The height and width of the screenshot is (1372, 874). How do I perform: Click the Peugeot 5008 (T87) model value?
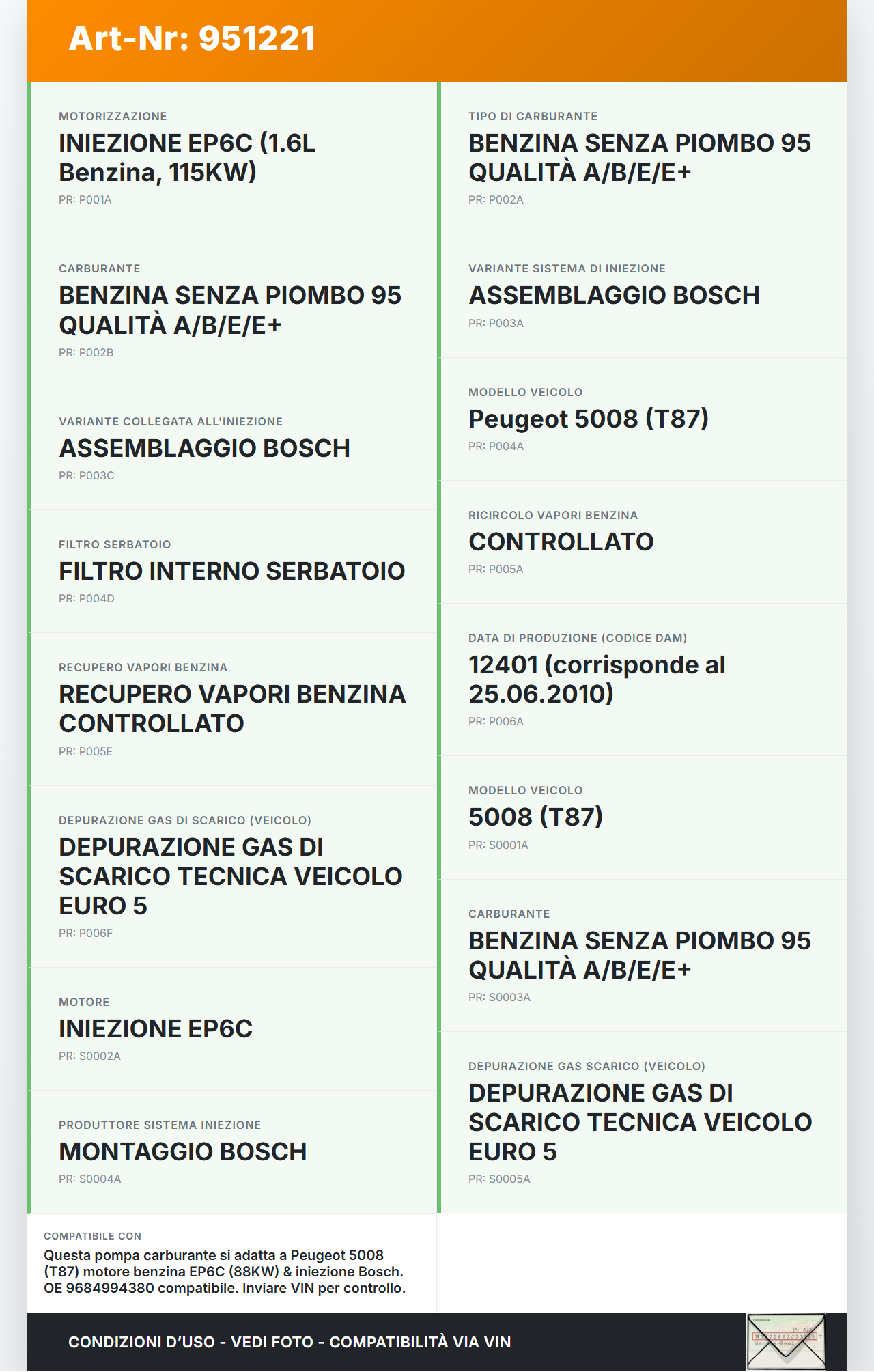(588, 419)
